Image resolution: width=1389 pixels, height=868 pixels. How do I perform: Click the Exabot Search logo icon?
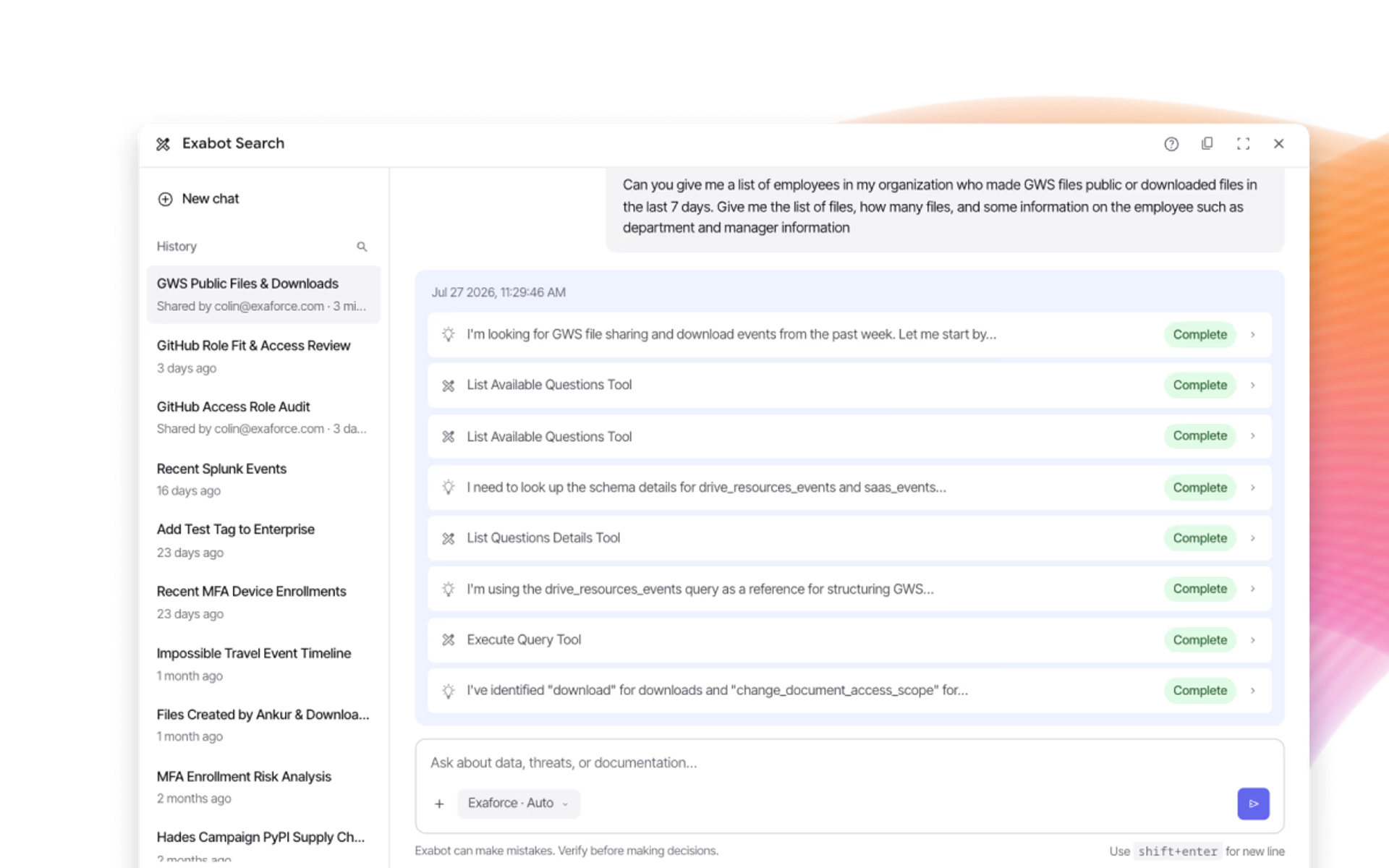pos(163,144)
